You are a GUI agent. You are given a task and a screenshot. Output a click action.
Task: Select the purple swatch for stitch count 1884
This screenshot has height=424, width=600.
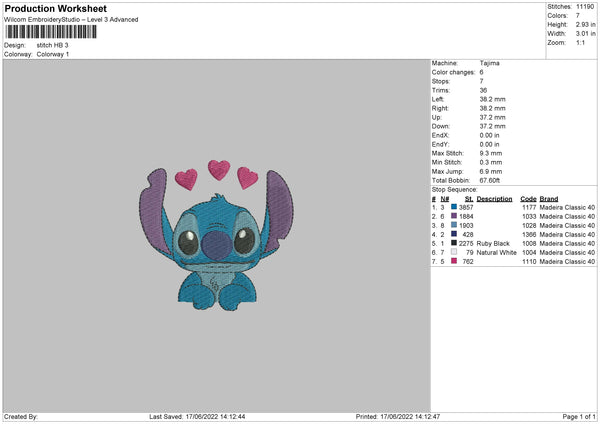(453, 216)
